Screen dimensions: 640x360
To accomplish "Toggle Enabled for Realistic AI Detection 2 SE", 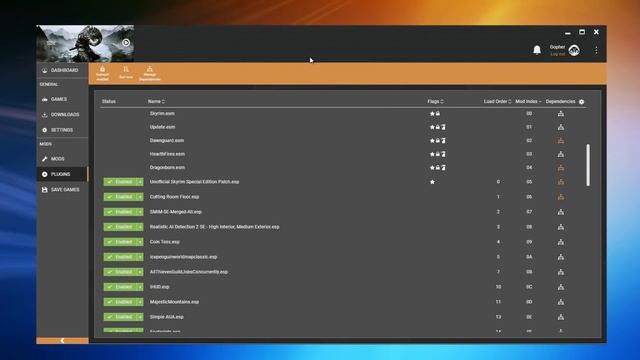I will (x=120, y=227).
